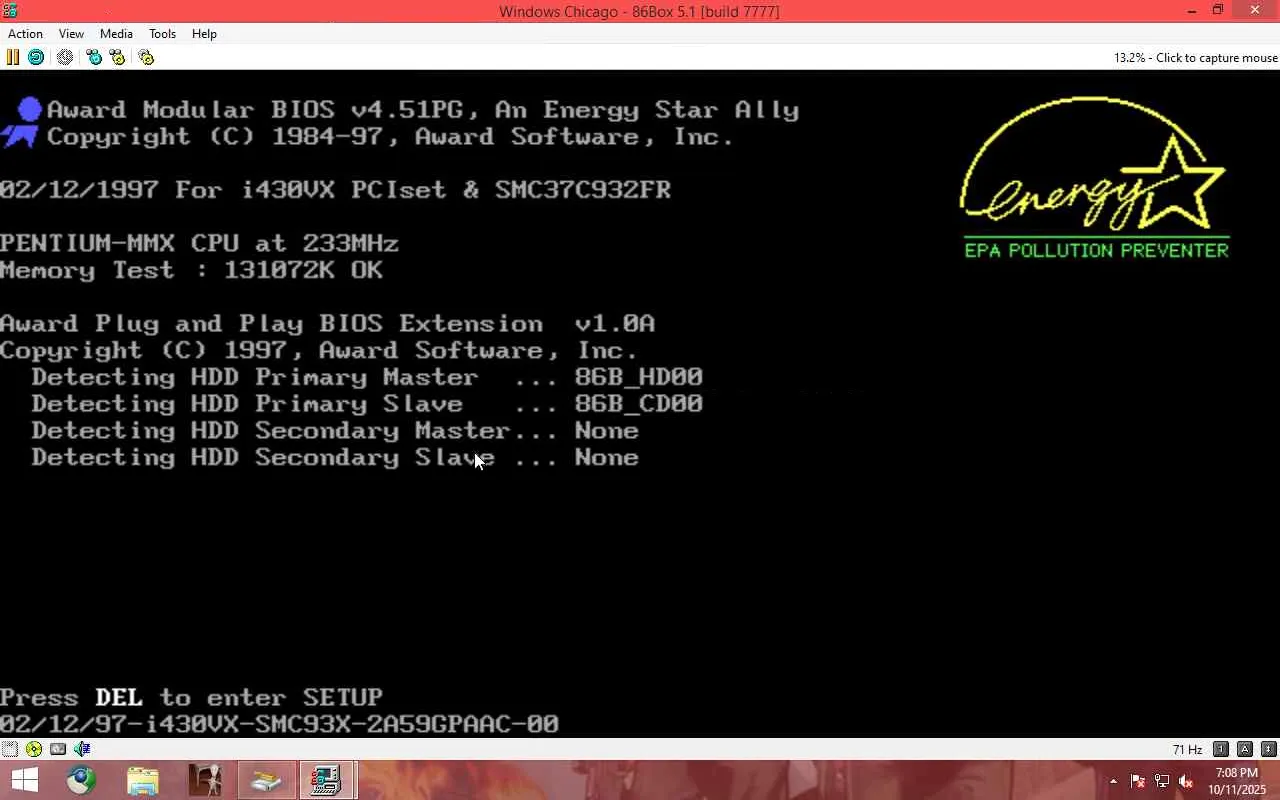The image size is (1280, 800).
Task: Pause the emulation with the toolbar pause icon
Action: tap(13, 57)
